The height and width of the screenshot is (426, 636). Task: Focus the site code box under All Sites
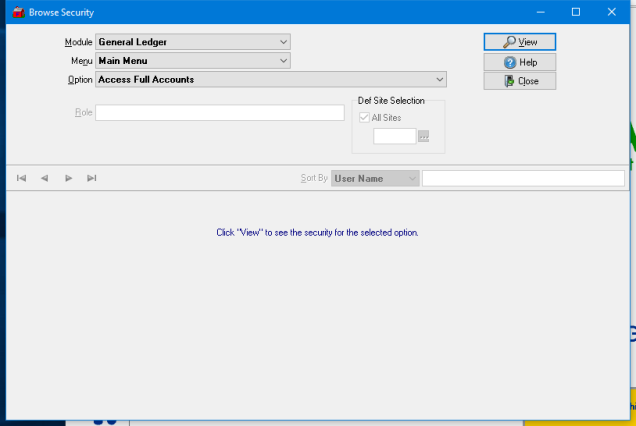[x=394, y=136]
